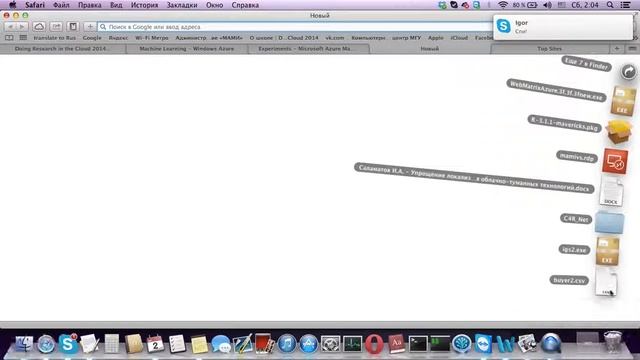This screenshot has width=640, height=360.
Task: Click iCloud bookmark in favorites bar
Action: click(459, 38)
